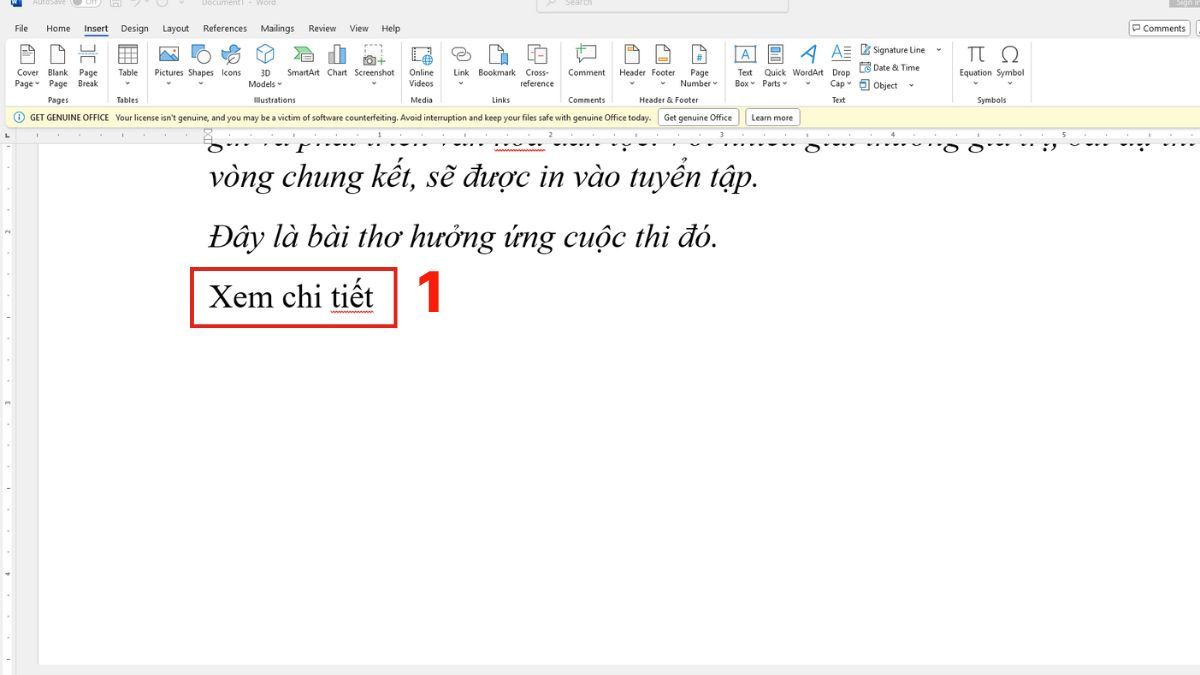Insert a Text Box
This screenshot has width=1200, height=675.
[745, 66]
